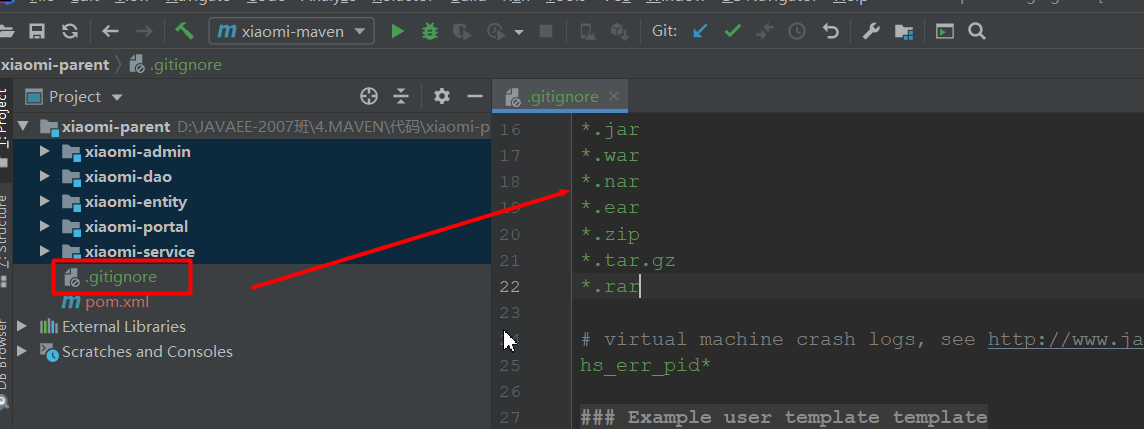The height and width of the screenshot is (429, 1144).
Task: Collapse the xiaomi-parent root folder
Action: pos(22,127)
